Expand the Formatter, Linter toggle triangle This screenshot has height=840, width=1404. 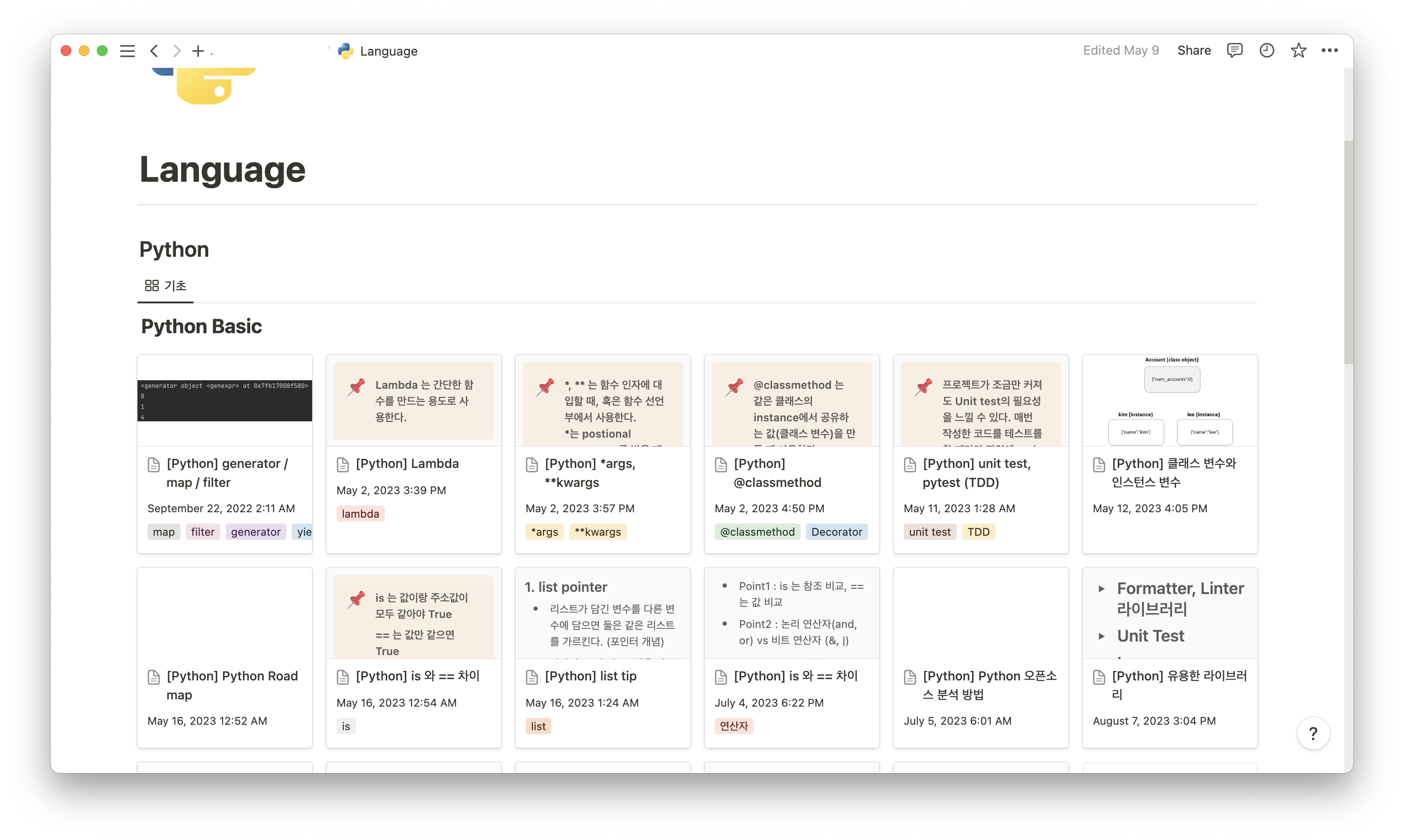[1102, 589]
